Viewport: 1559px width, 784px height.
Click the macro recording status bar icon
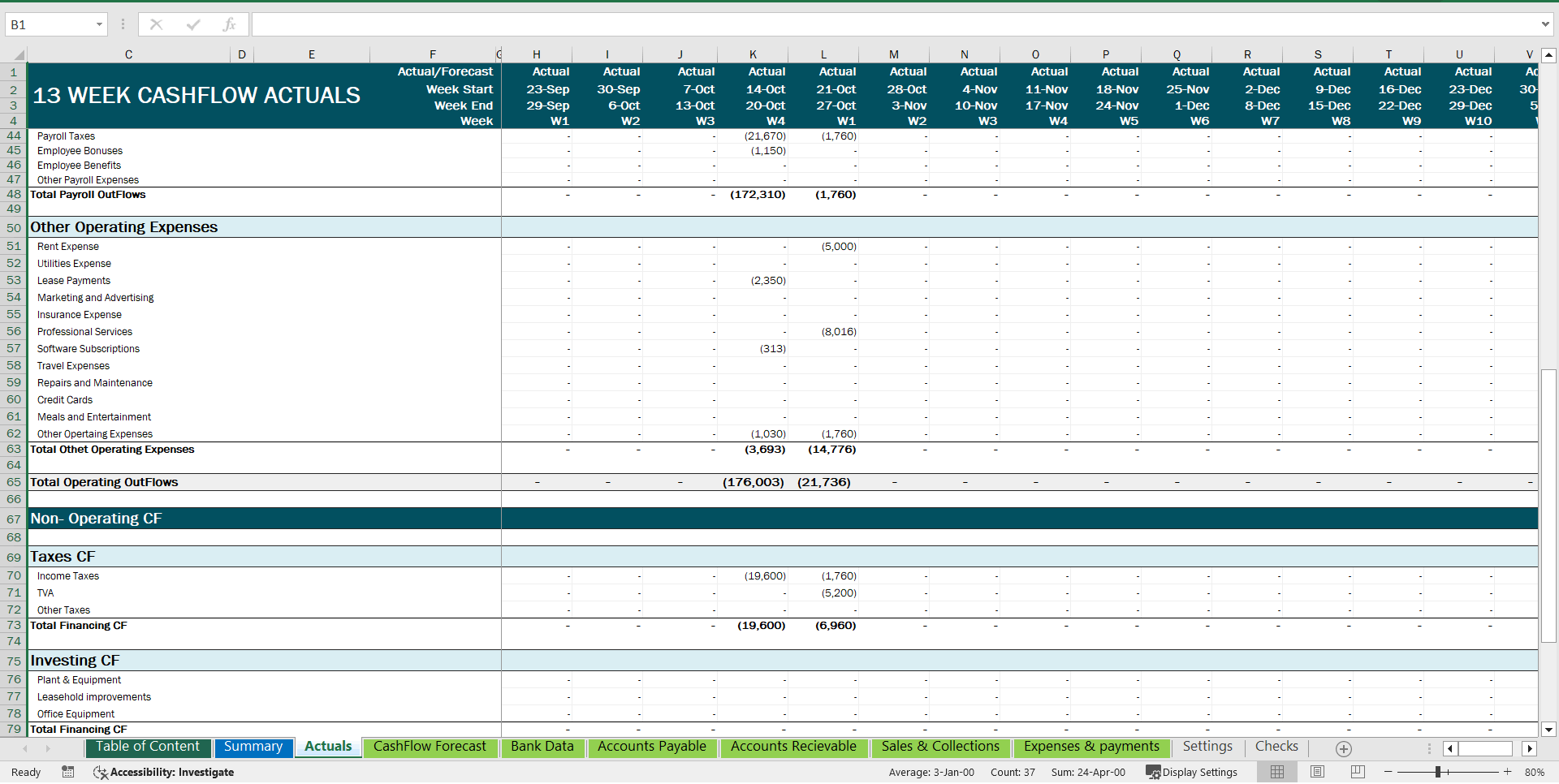coord(68,772)
